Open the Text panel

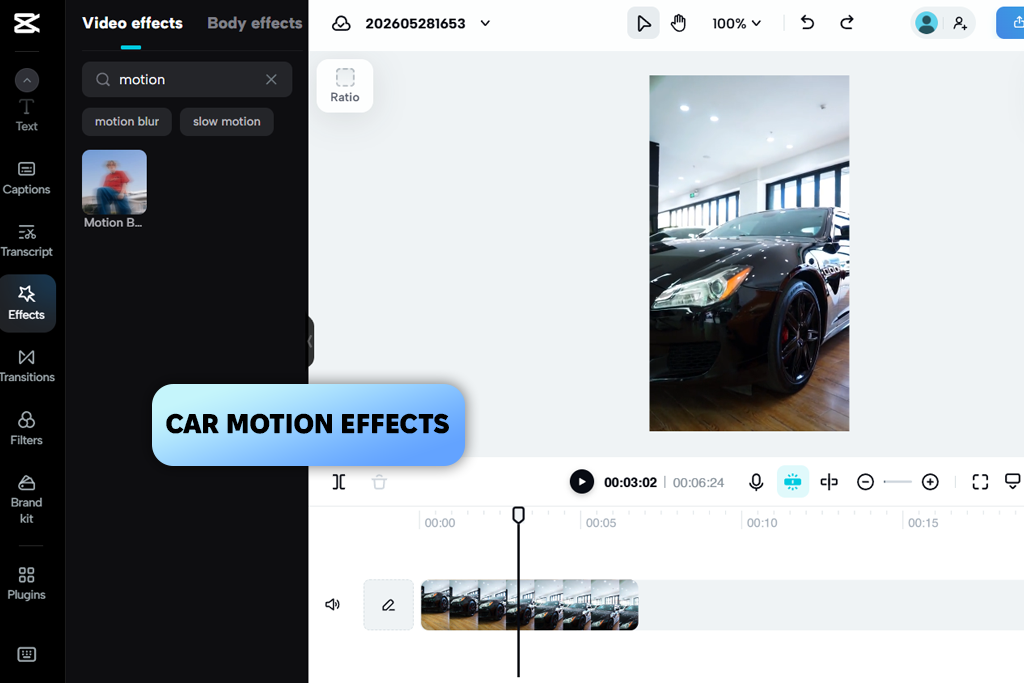tap(27, 116)
